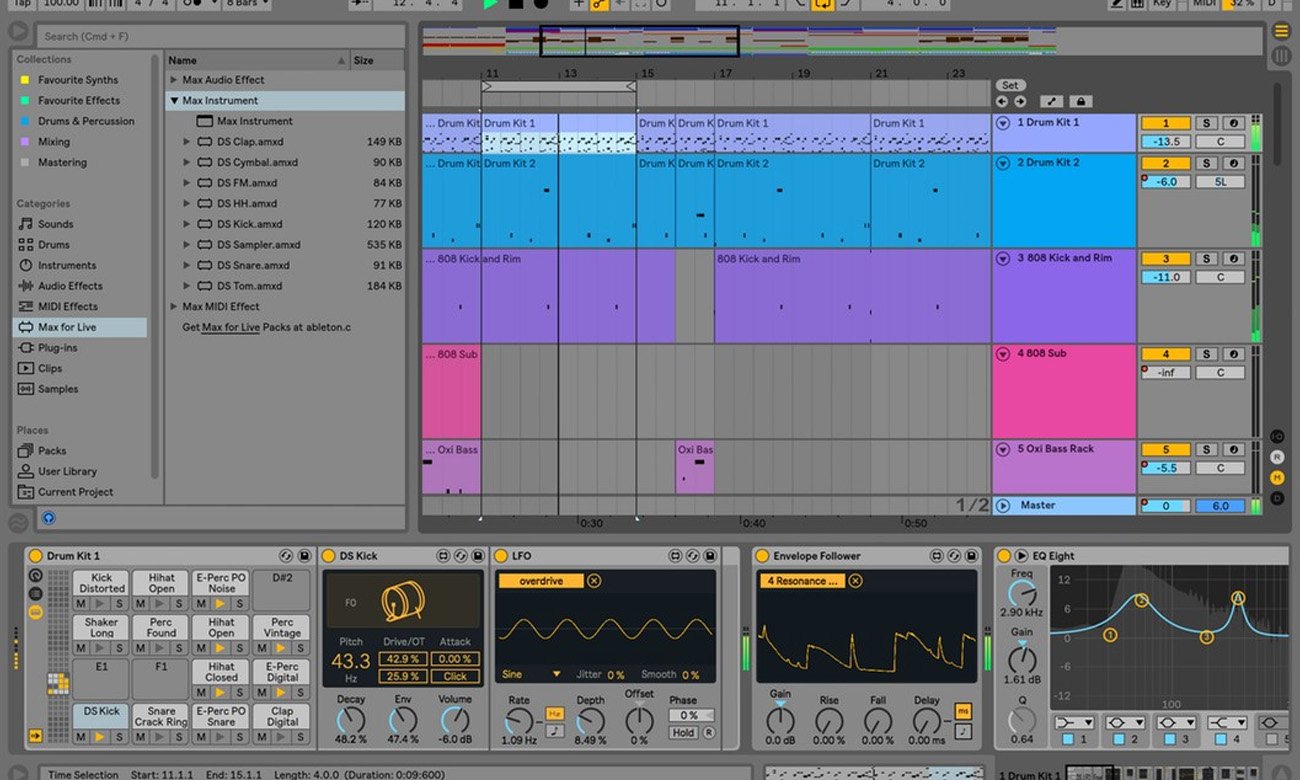Show the Drum Rack macro controls icon
This screenshot has height=780, width=1300.
(36, 576)
